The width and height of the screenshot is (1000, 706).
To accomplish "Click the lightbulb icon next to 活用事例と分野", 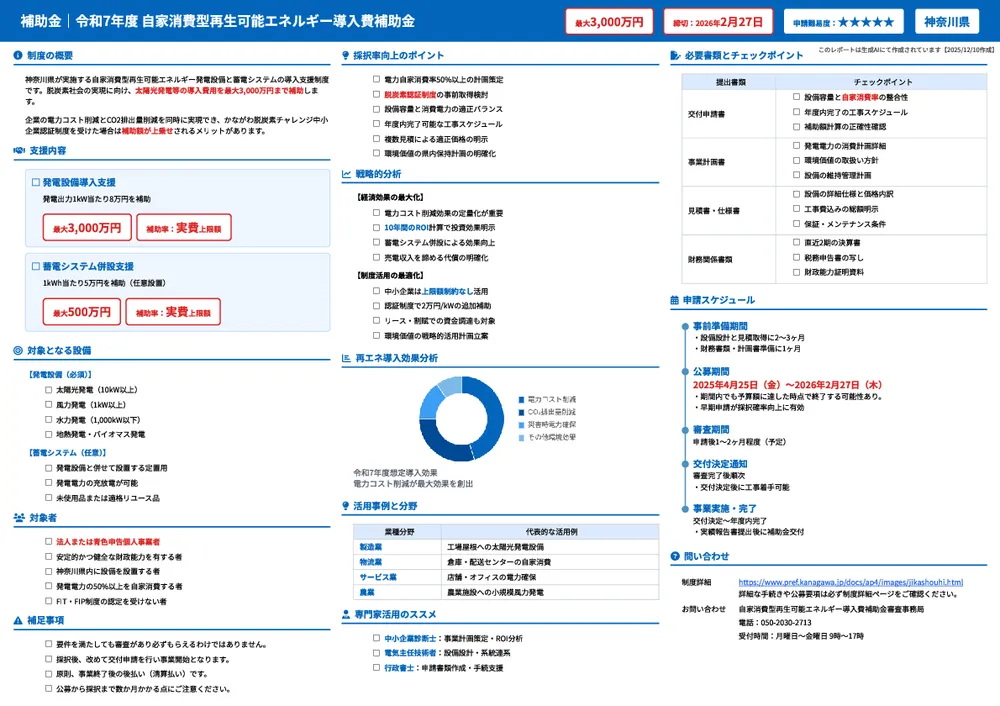I will (346, 506).
